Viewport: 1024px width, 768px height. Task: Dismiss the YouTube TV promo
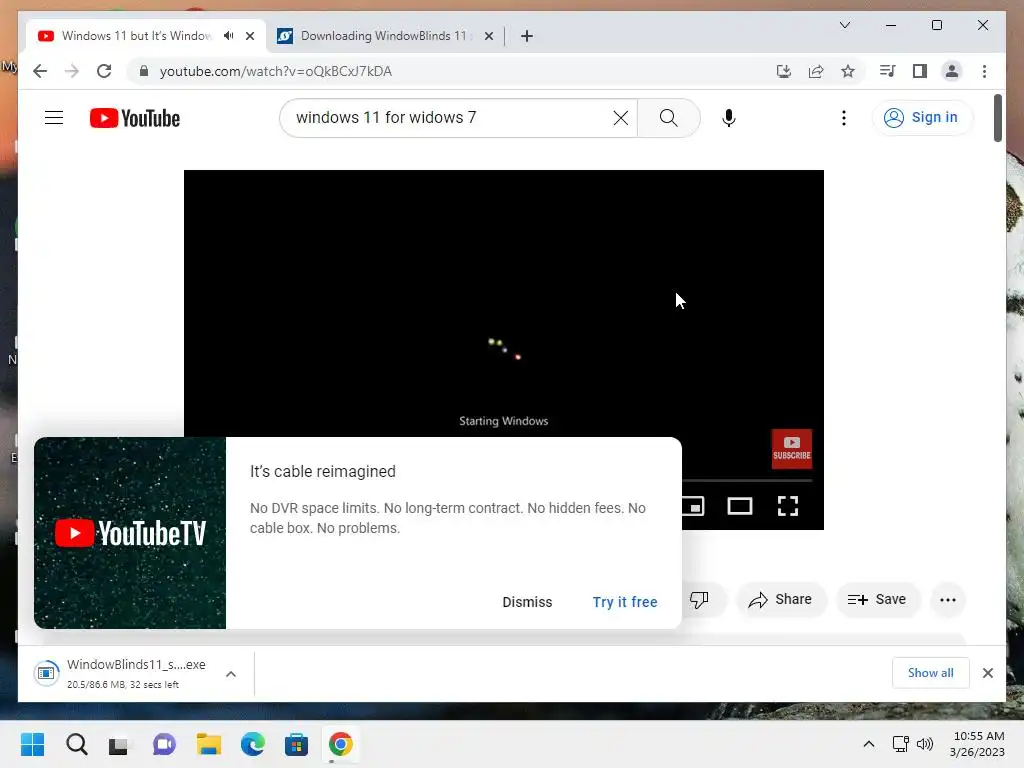527,602
